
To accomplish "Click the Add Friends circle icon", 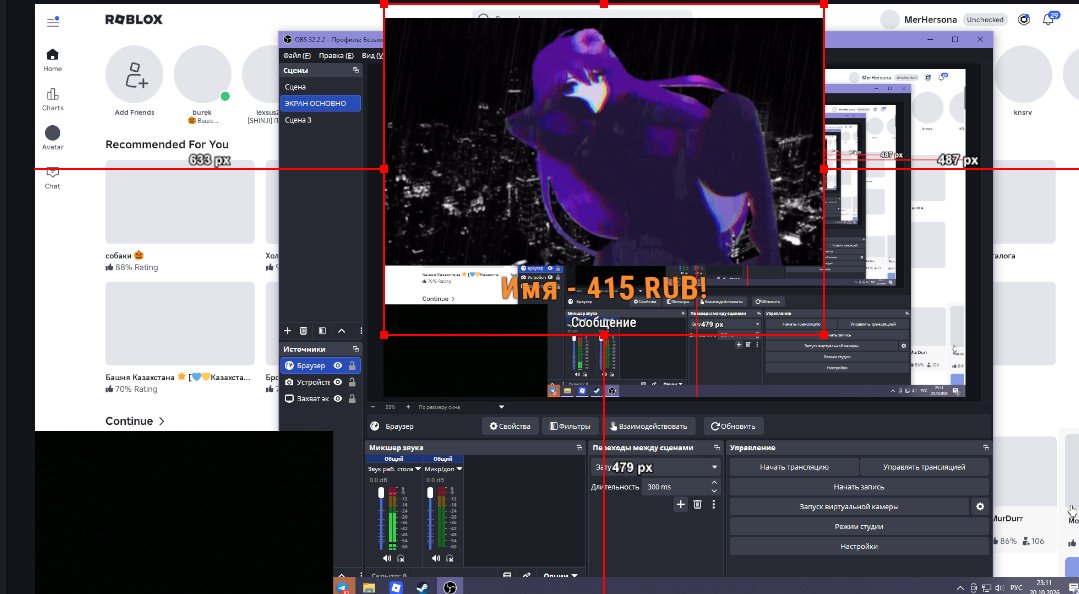I will pyautogui.click(x=134, y=74).
